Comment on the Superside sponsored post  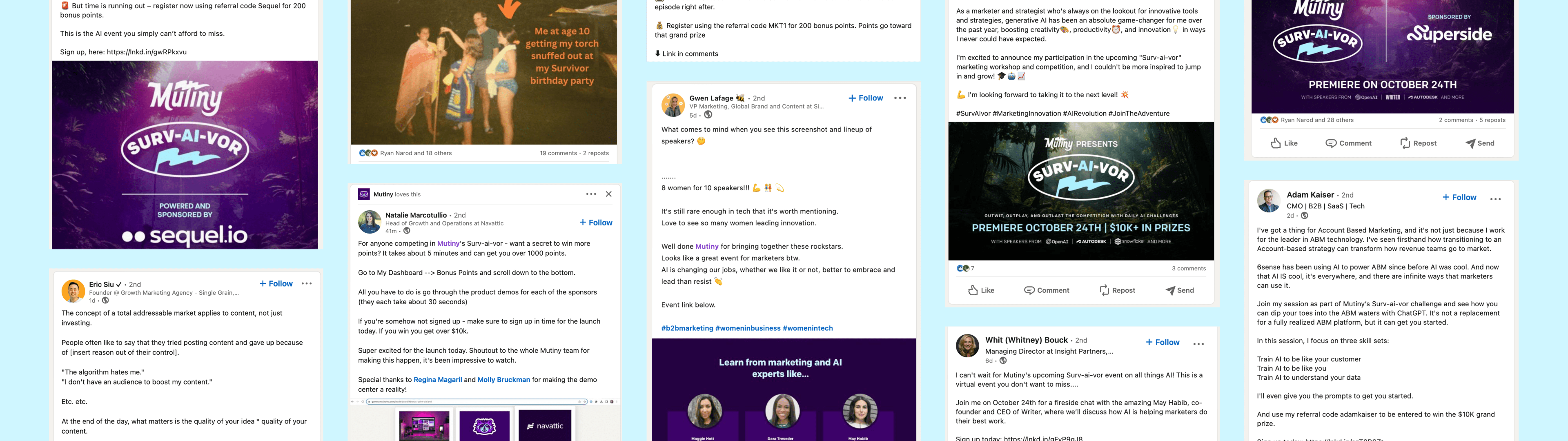tap(1348, 143)
